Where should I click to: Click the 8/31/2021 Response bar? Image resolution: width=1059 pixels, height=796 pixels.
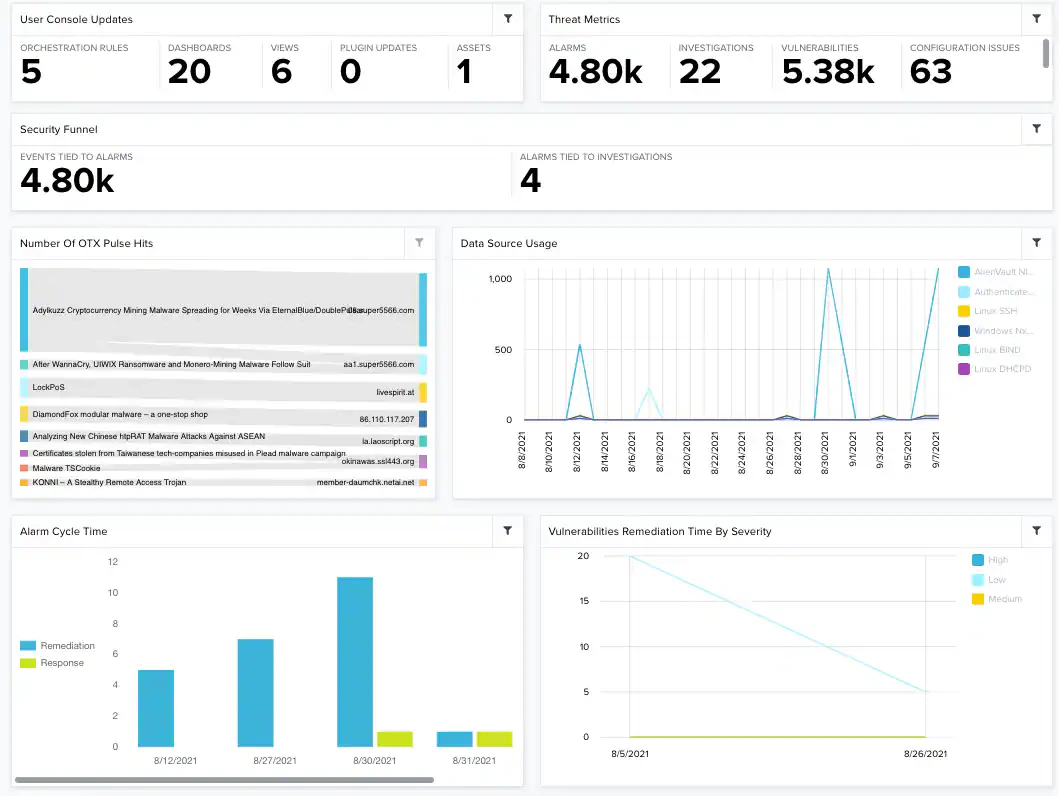(x=494, y=739)
